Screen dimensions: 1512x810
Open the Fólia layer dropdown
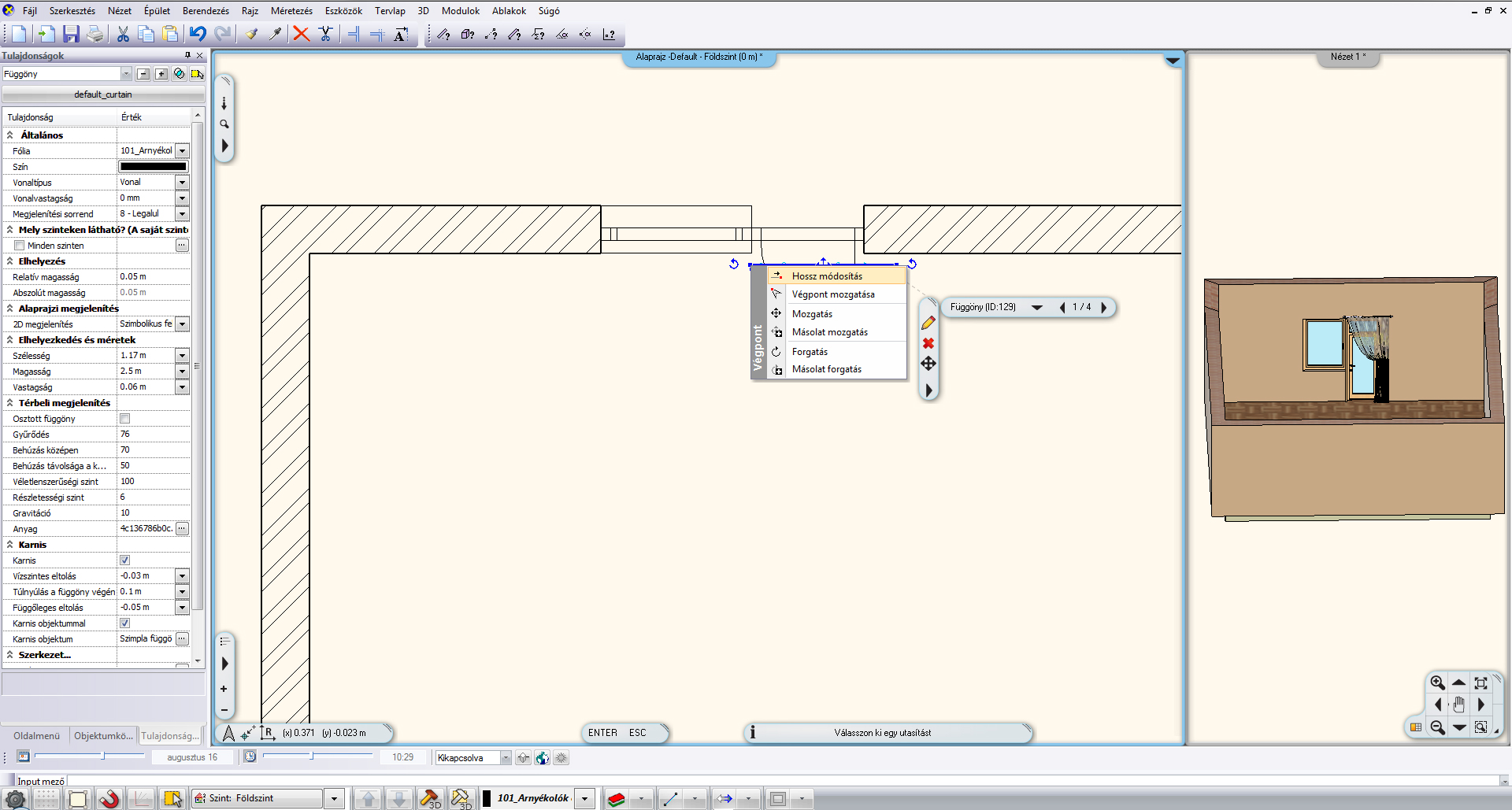click(x=182, y=151)
